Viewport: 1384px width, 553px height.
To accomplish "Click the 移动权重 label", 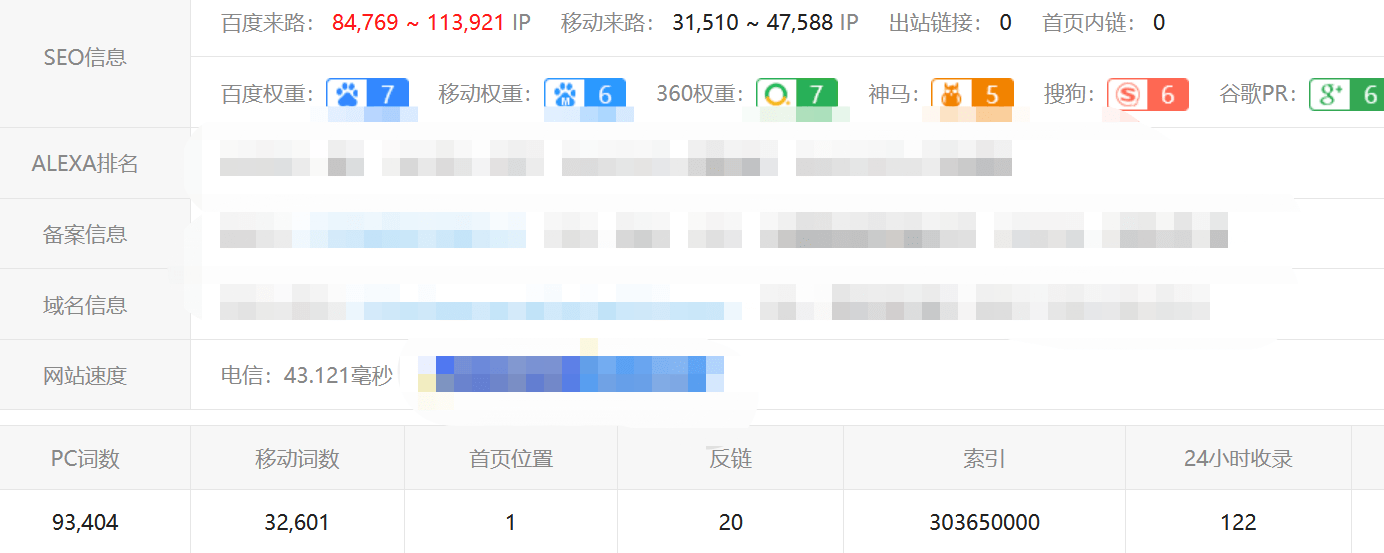I will (x=485, y=94).
